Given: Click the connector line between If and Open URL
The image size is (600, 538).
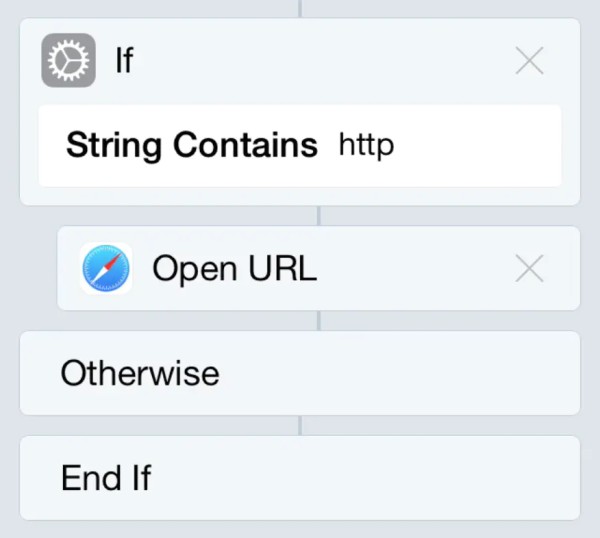Looking at the screenshot, I should [319, 216].
